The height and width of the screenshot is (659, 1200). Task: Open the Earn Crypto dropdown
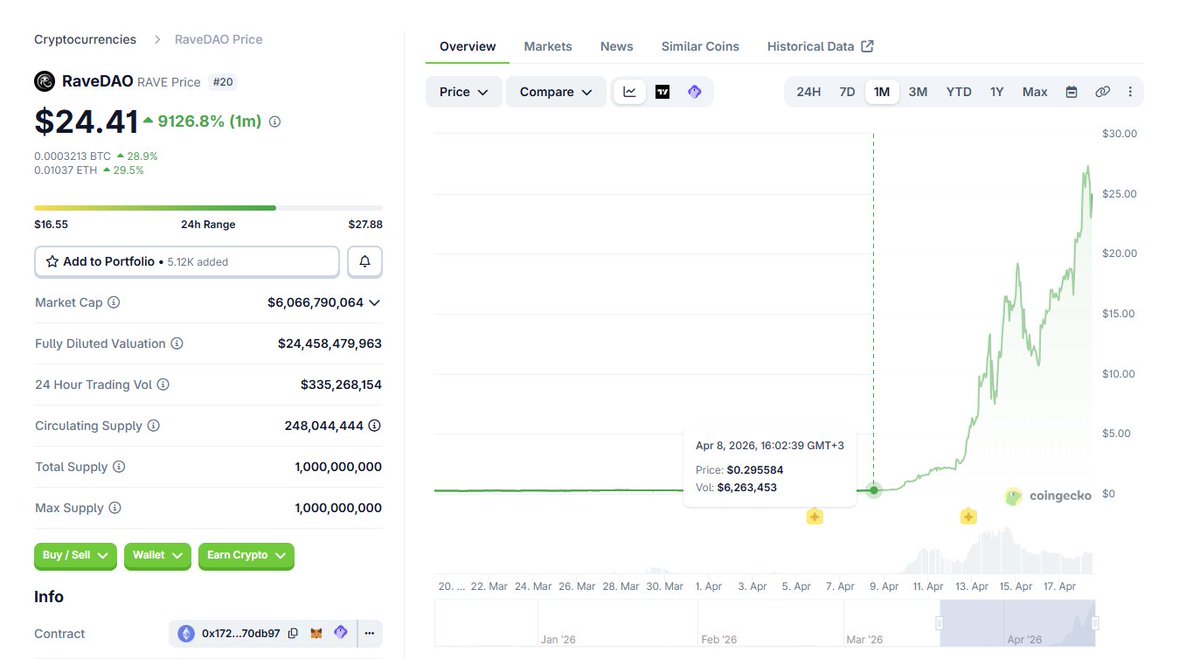(246, 556)
